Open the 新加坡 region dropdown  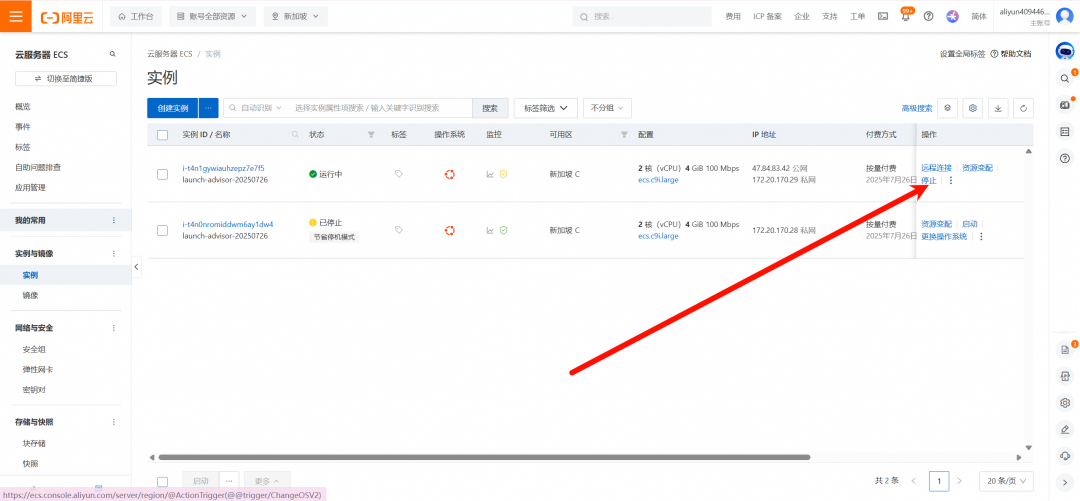pos(295,17)
